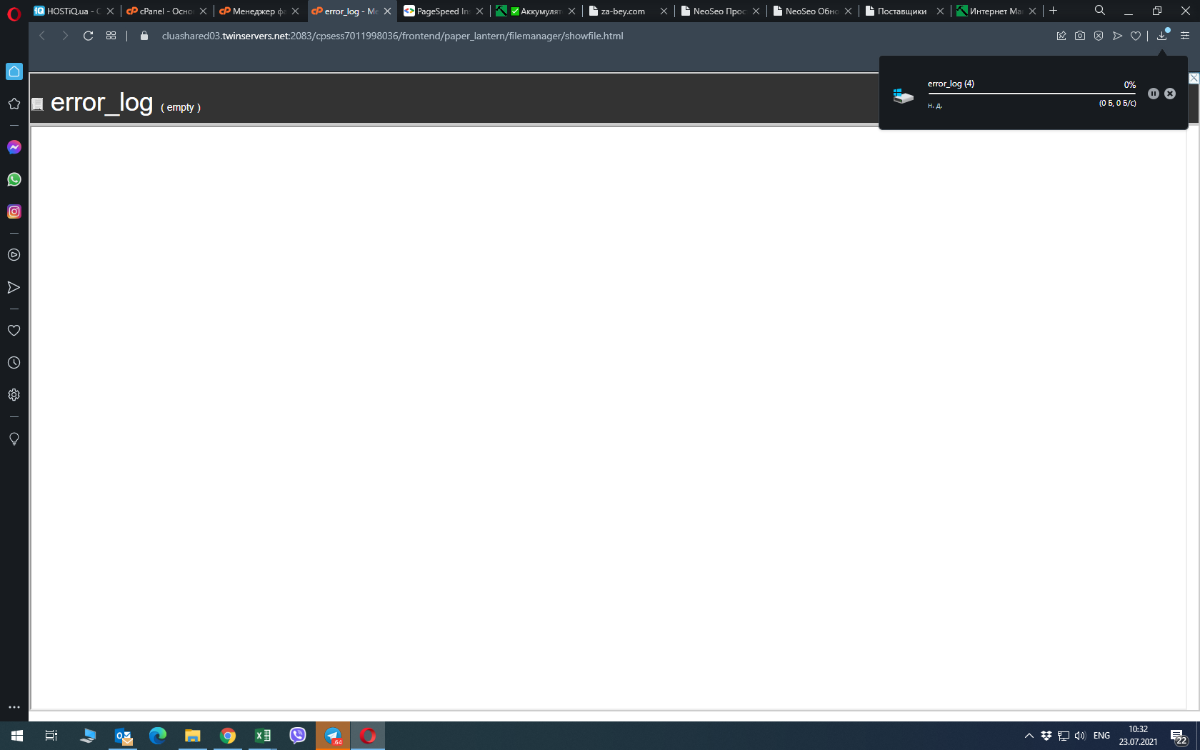1200x750 pixels.
Task: Click the empty error_log content area
Action: click(x=608, y=418)
